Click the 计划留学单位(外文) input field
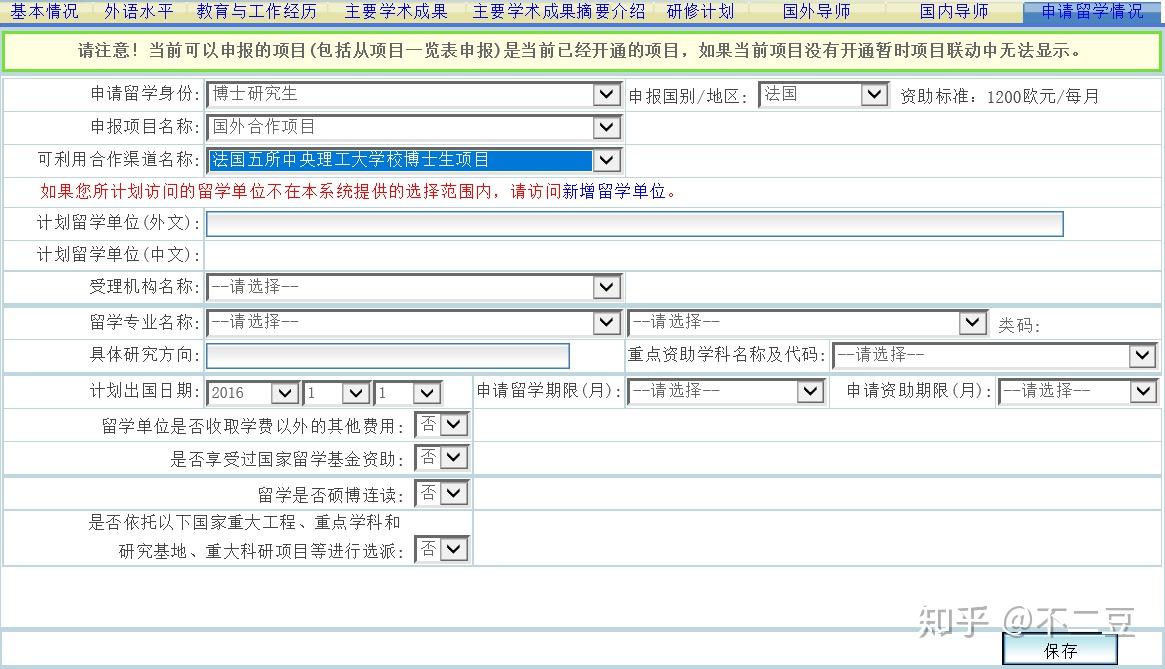Image resolution: width=1165 pixels, height=669 pixels. tap(634, 224)
